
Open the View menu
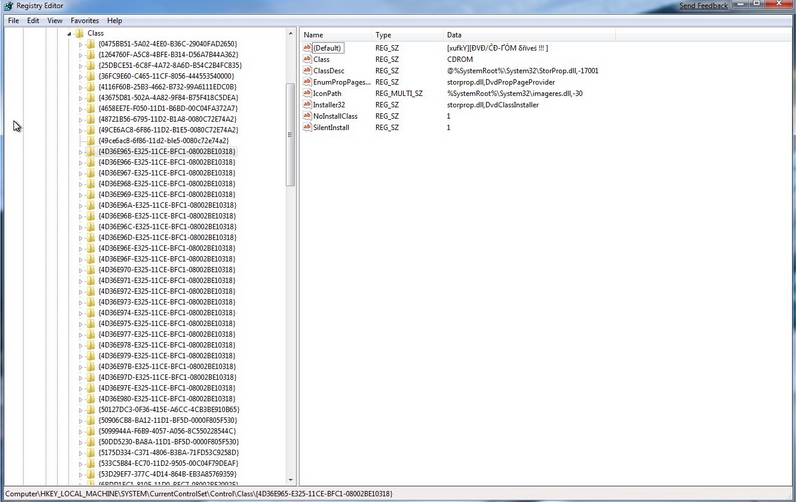point(54,20)
